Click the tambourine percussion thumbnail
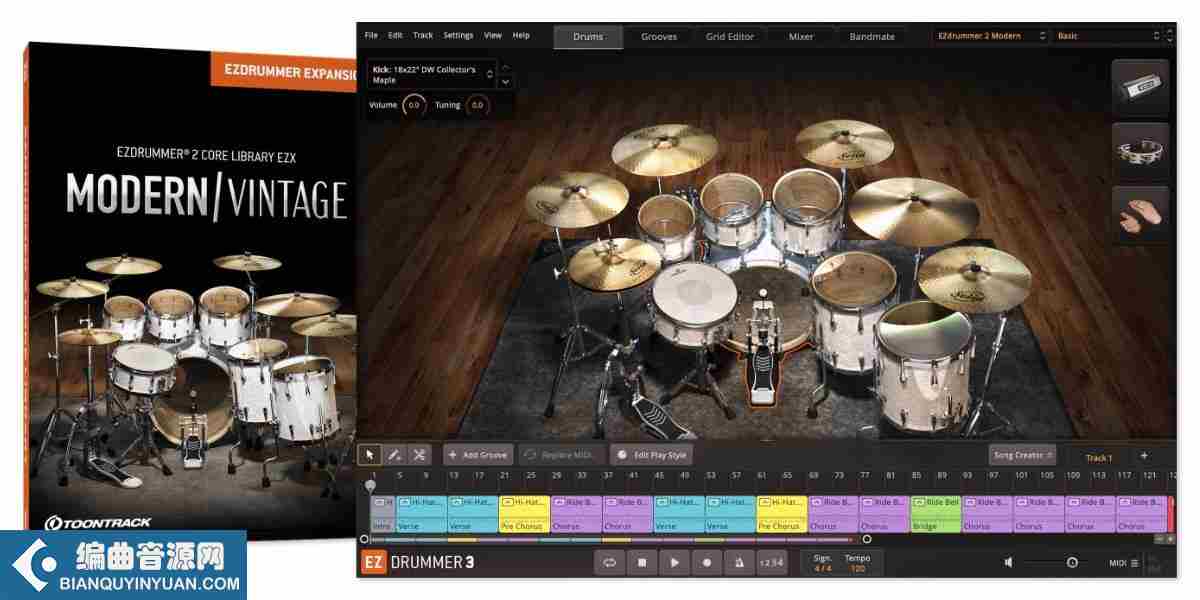The height and width of the screenshot is (600, 1200). pos(1140,151)
